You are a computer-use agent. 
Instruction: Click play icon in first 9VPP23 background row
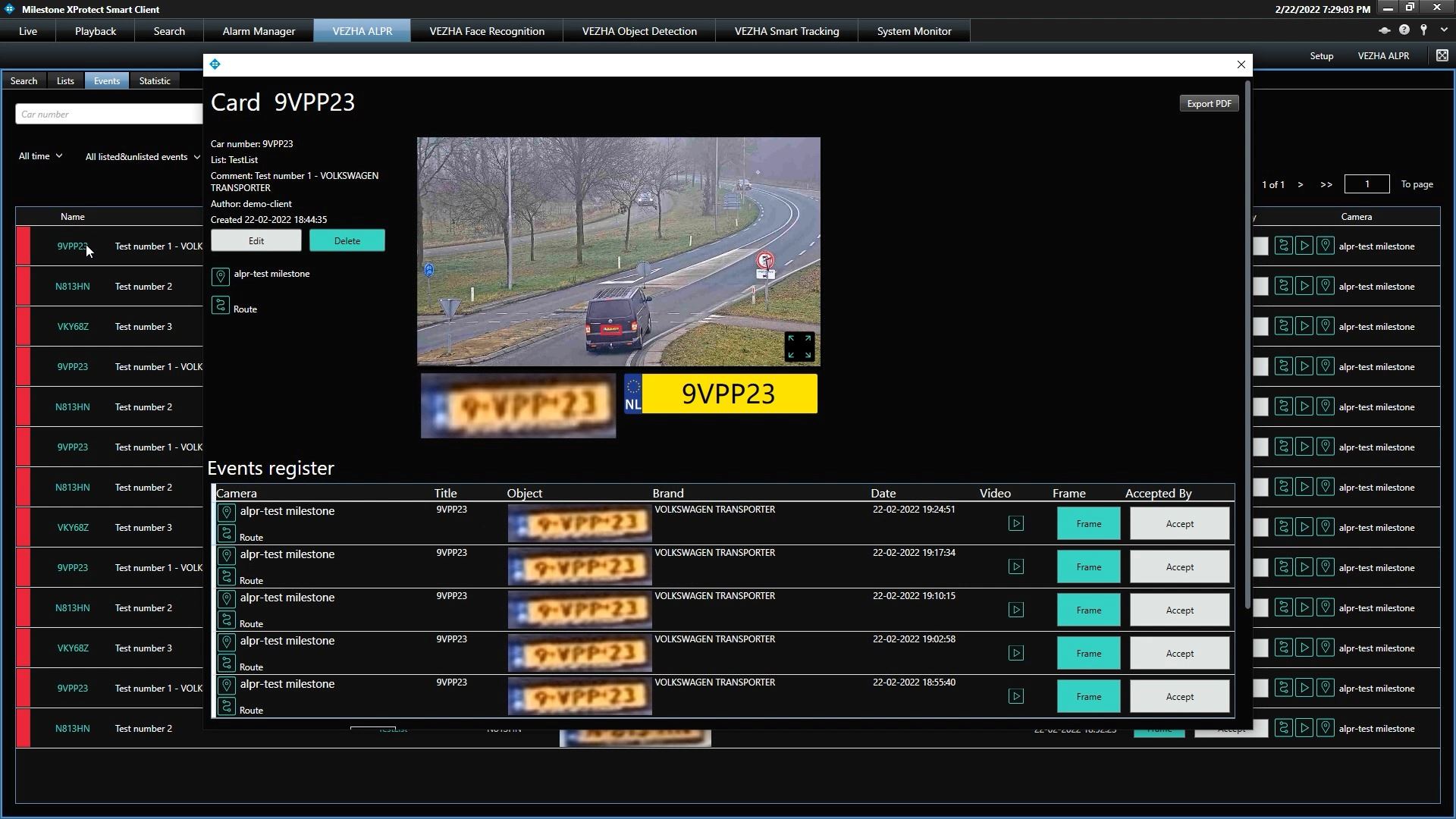click(x=1304, y=246)
